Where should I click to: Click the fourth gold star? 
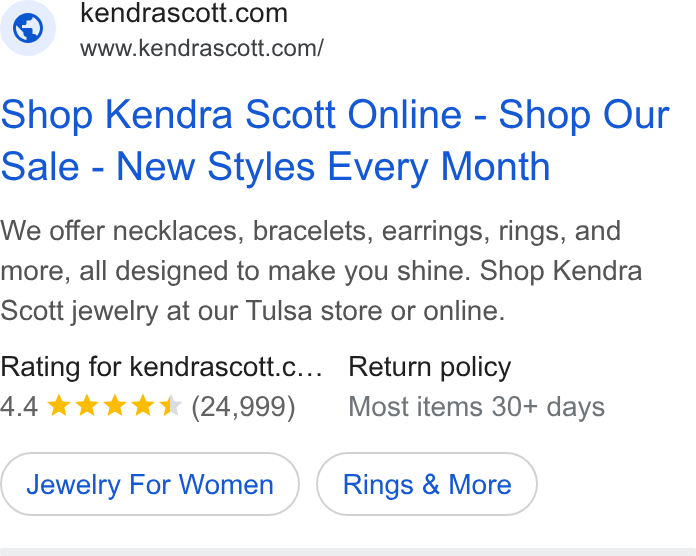[143, 405]
